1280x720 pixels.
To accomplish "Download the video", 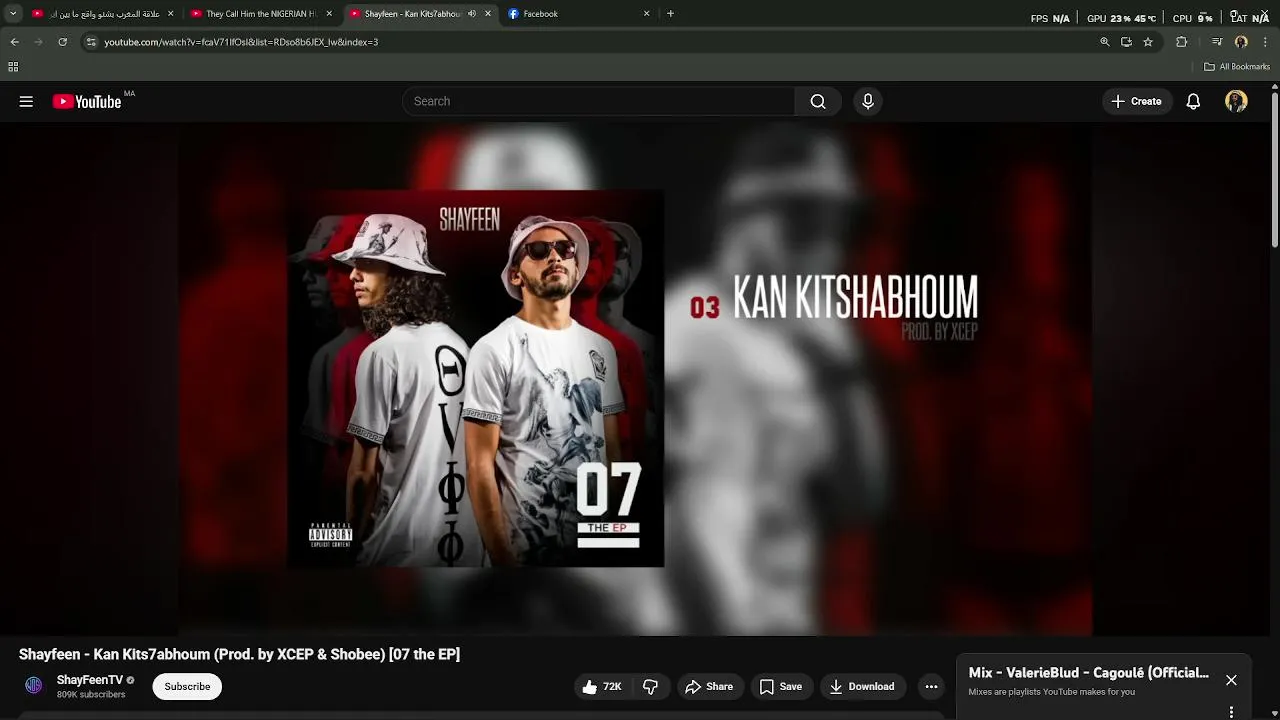I will tap(862, 686).
